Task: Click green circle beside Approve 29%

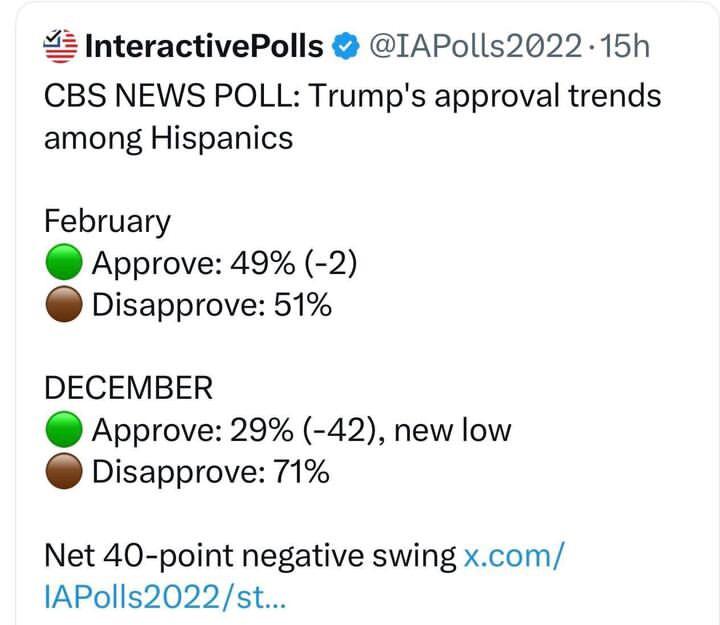Action: [x=63, y=430]
